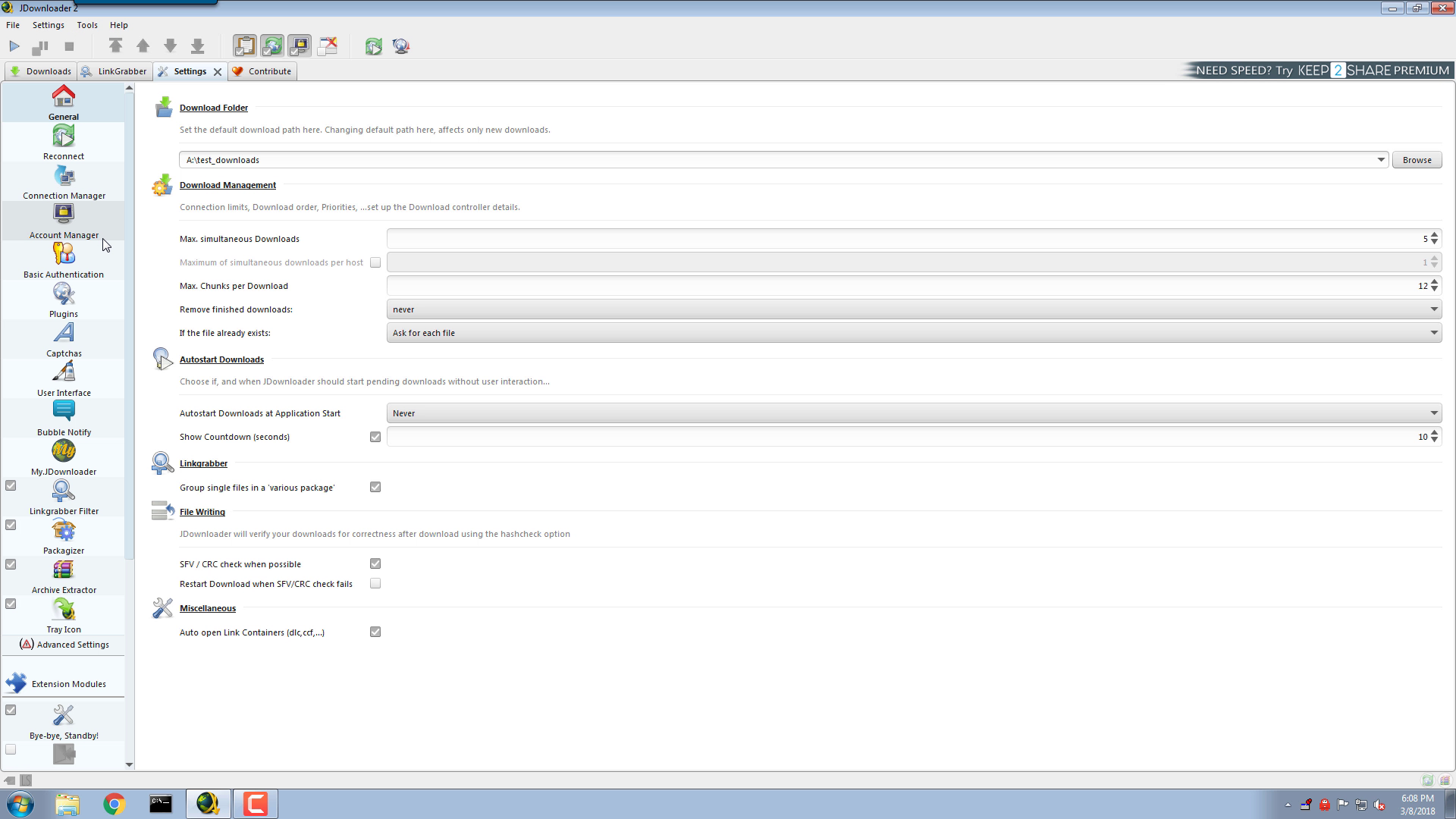Viewport: 1456px width, 819px height.
Task: Move selection to top arrow icon
Action: coord(115,46)
